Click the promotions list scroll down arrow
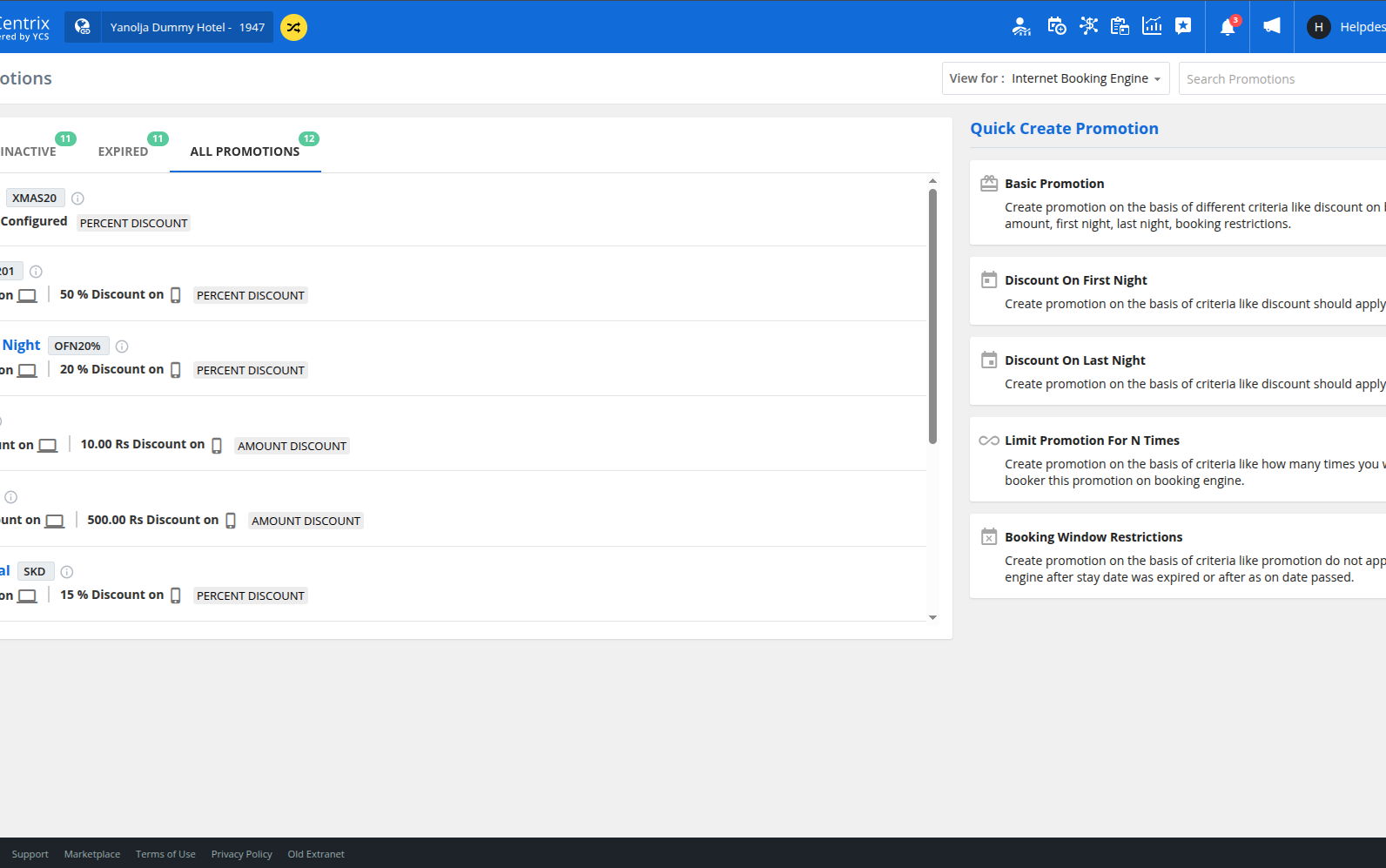Screen dimensions: 1386x868 click(x=932, y=617)
